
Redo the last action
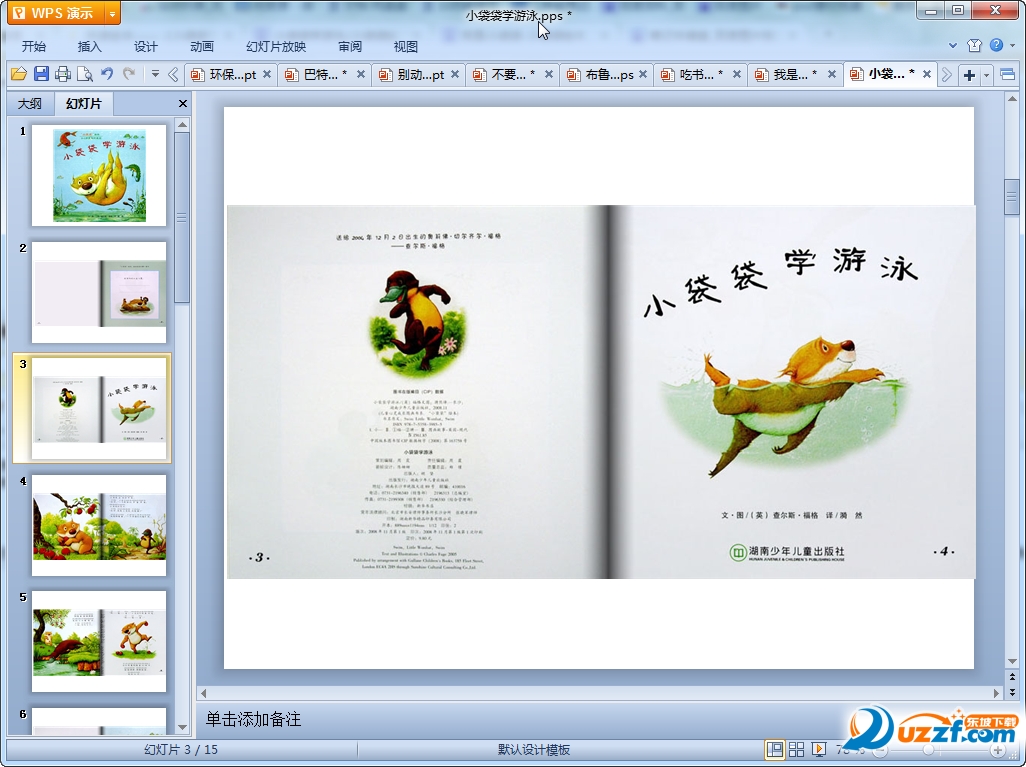[129, 74]
